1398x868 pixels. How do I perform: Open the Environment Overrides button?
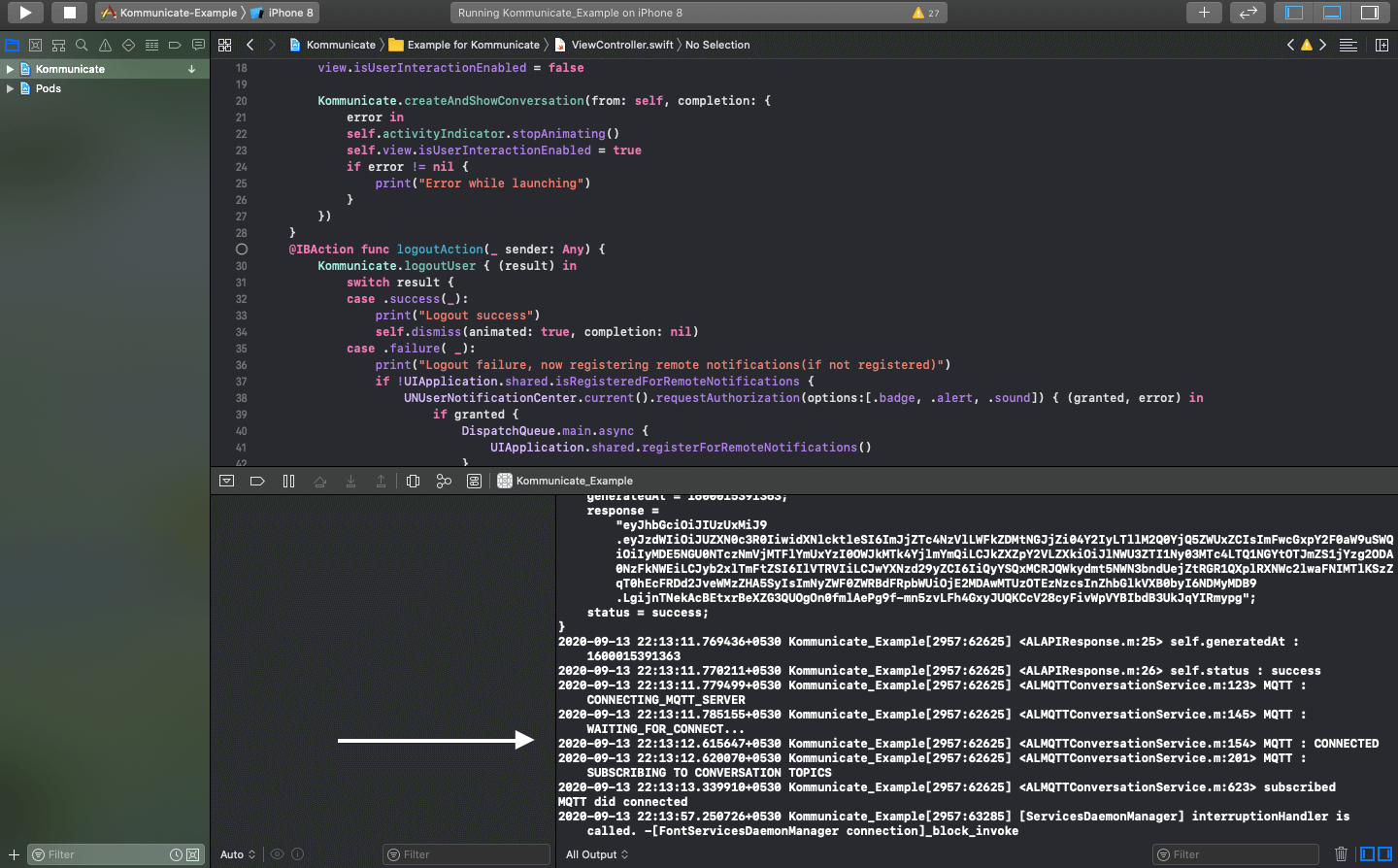coord(474,481)
